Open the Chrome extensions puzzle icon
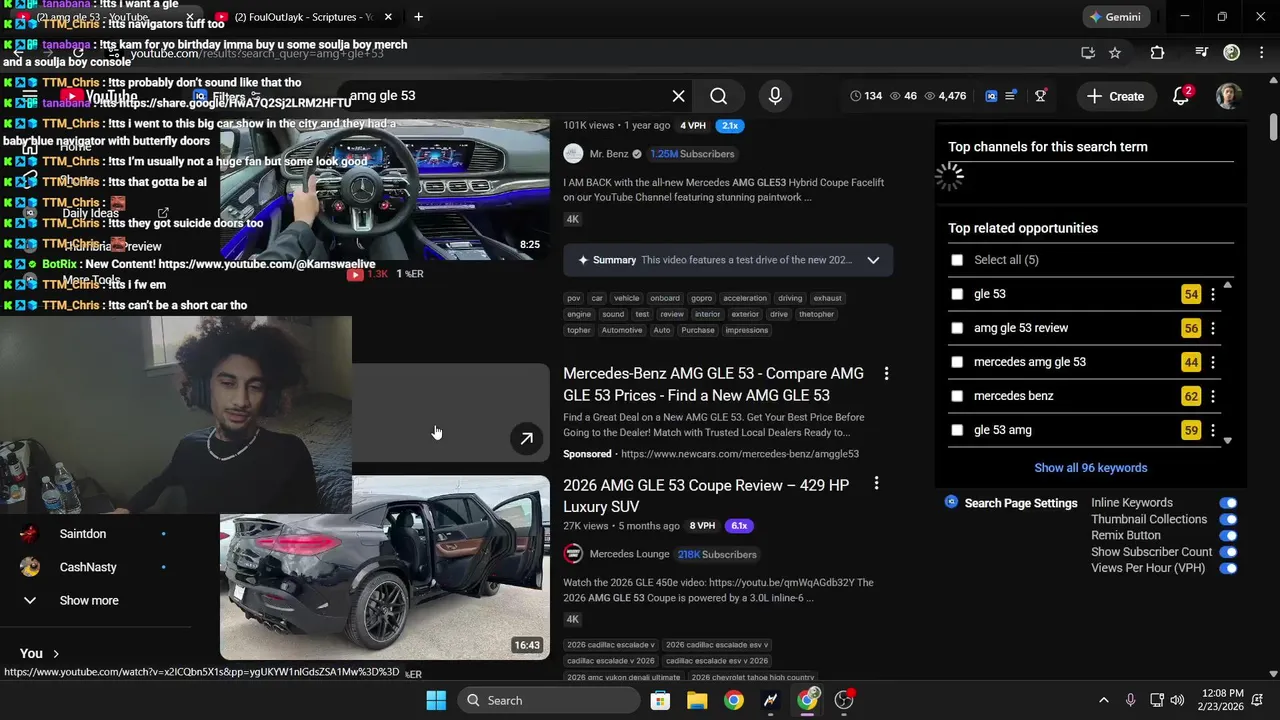This screenshot has height=720, width=1280. pyautogui.click(x=1157, y=53)
